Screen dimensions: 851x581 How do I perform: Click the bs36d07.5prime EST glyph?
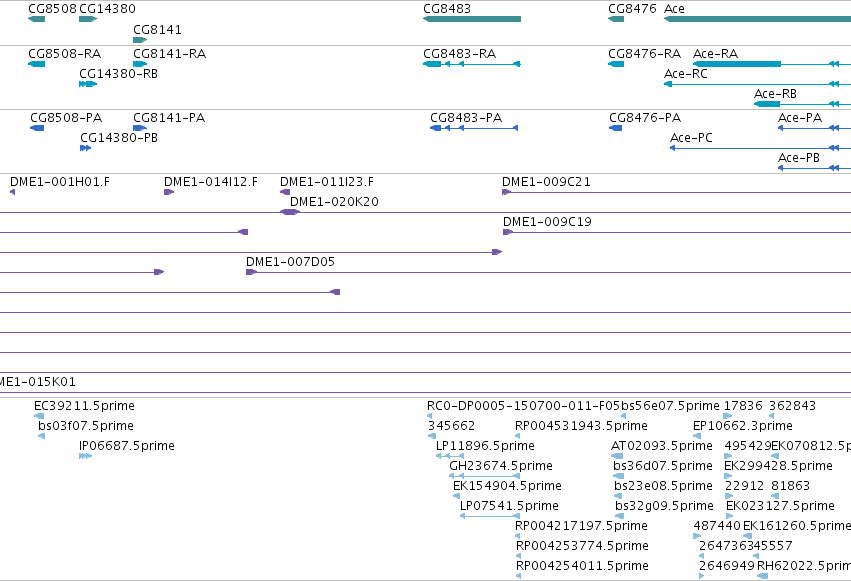pos(619,476)
